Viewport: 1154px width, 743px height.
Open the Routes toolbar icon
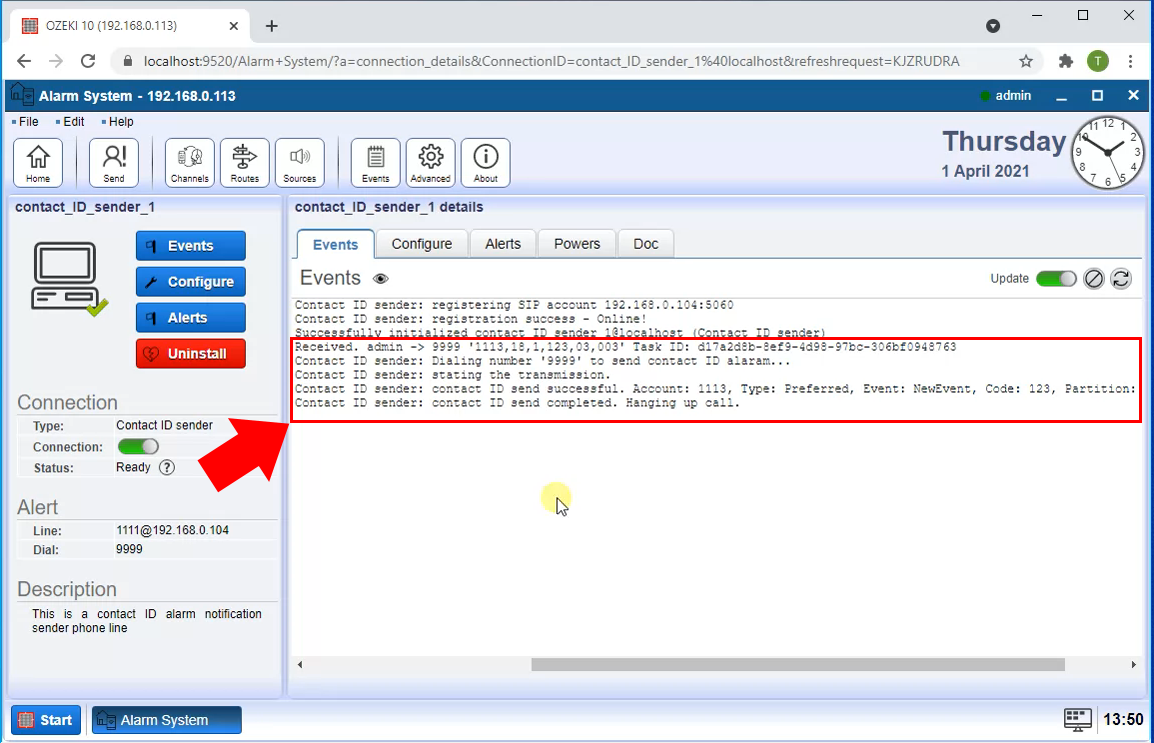(x=244, y=163)
